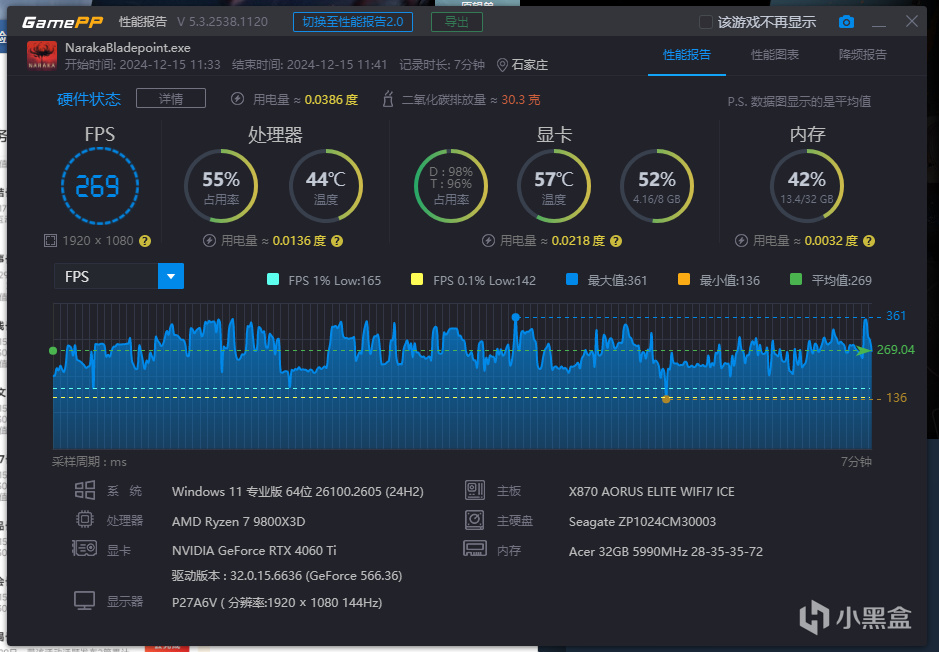Click 硬件状态 heading link
Screen dimensions: 939x652
tap(89, 99)
